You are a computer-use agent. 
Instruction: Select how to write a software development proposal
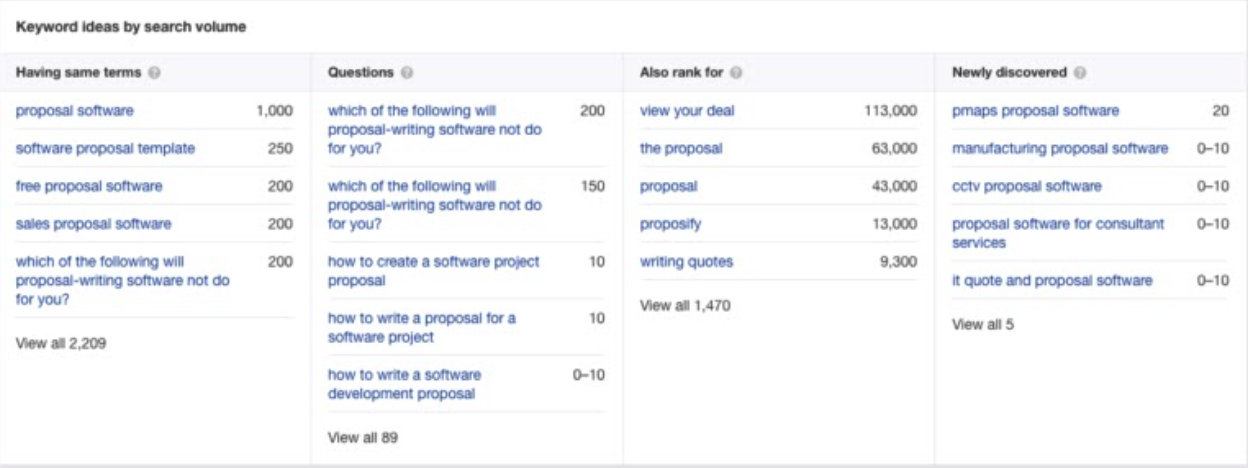coord(404,384)
